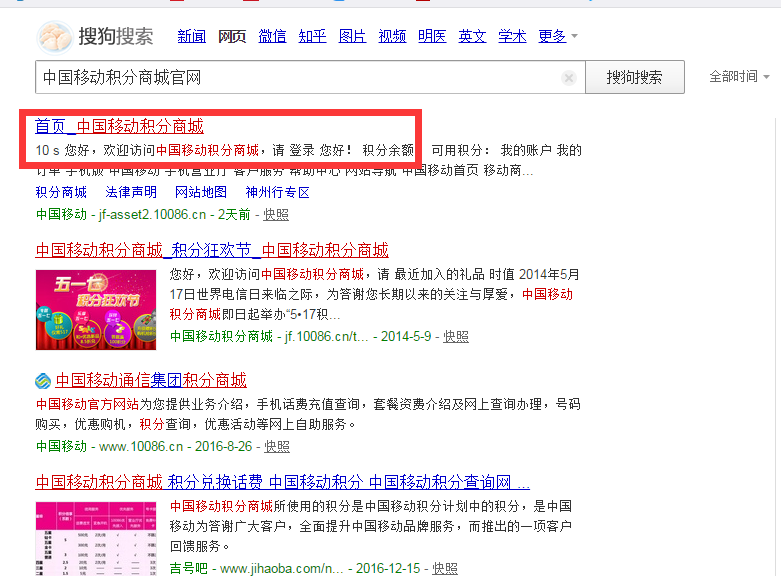Open the 法律声明 sublink
The width and height of the screenshot is (781, 576).
click(131, 192)
